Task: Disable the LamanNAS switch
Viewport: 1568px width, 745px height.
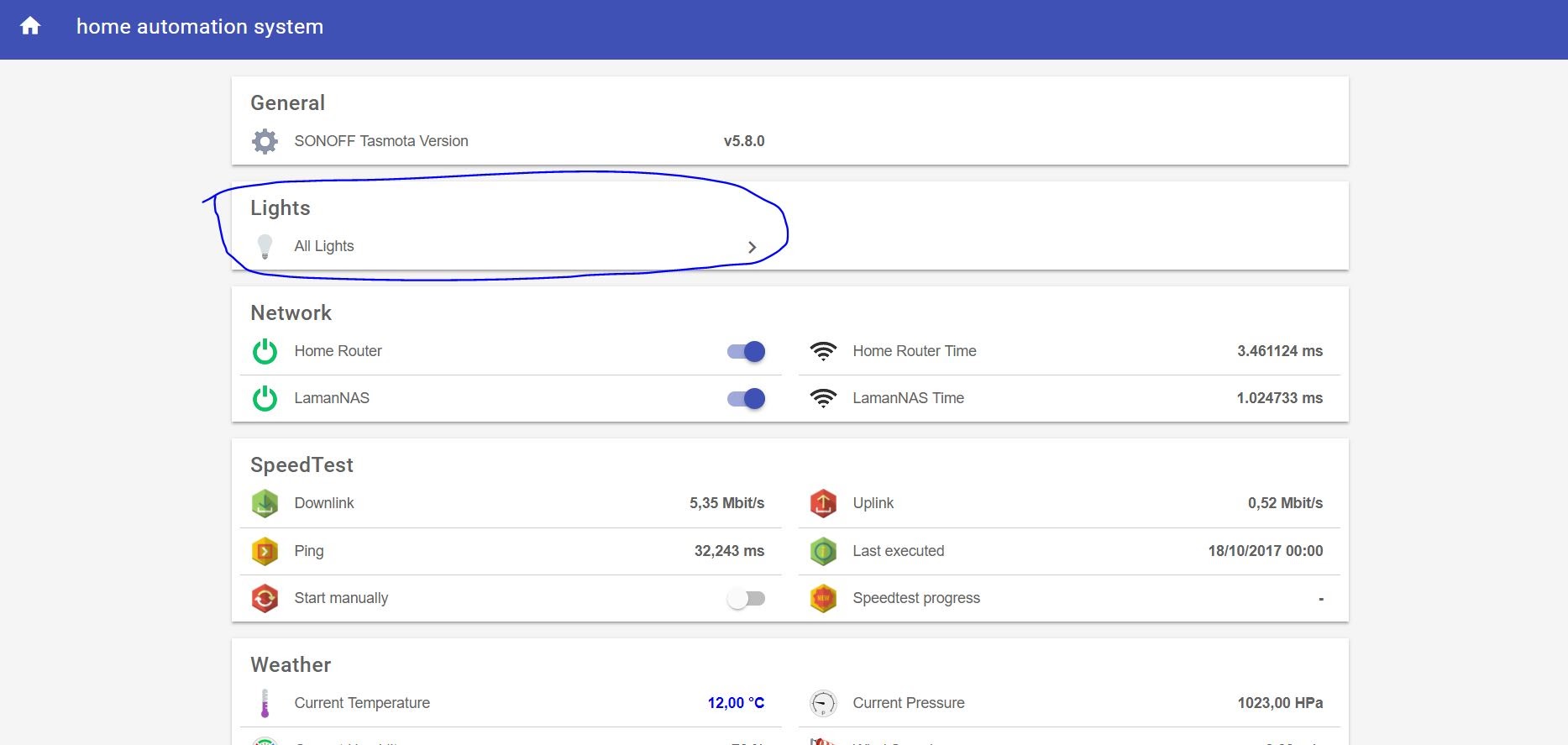Action: point(746,398)
